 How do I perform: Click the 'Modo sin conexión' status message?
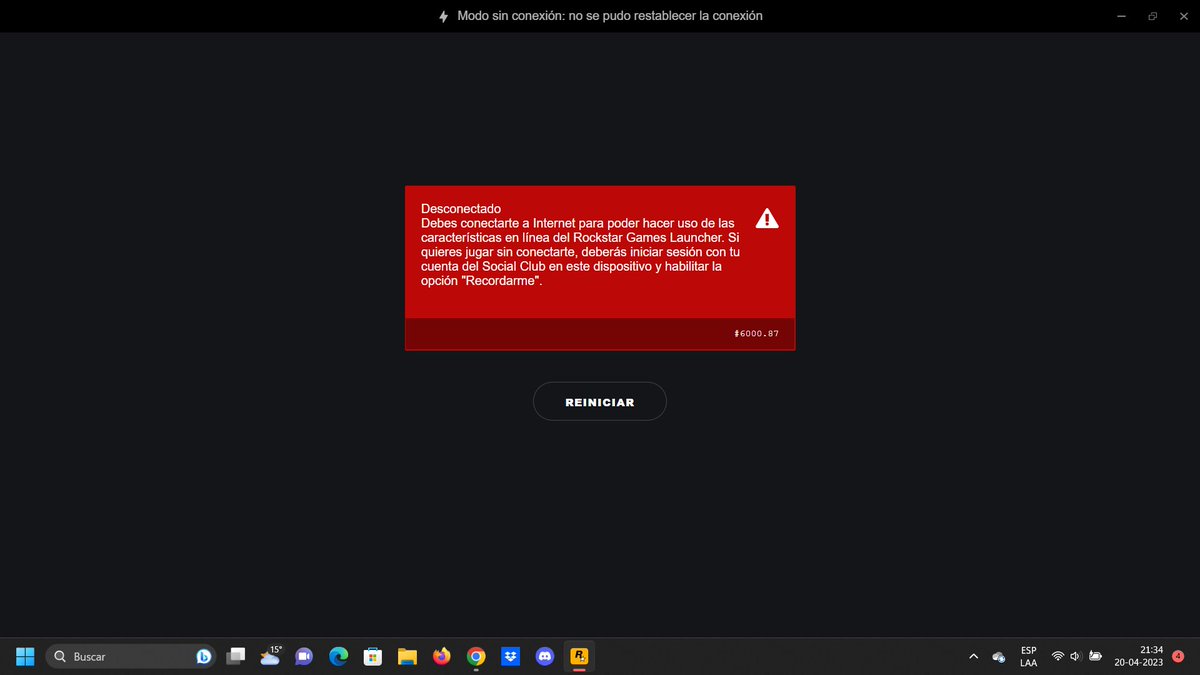click(610, 16)
